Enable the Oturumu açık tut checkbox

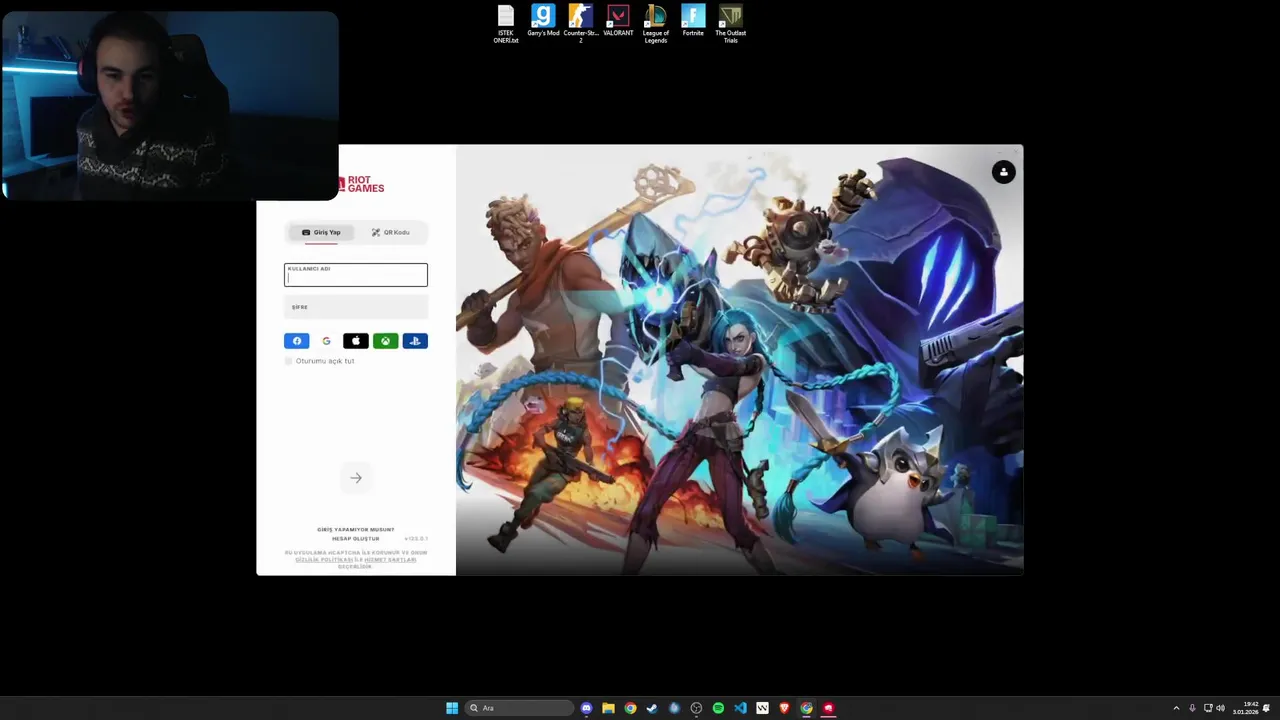pos(289,361)
